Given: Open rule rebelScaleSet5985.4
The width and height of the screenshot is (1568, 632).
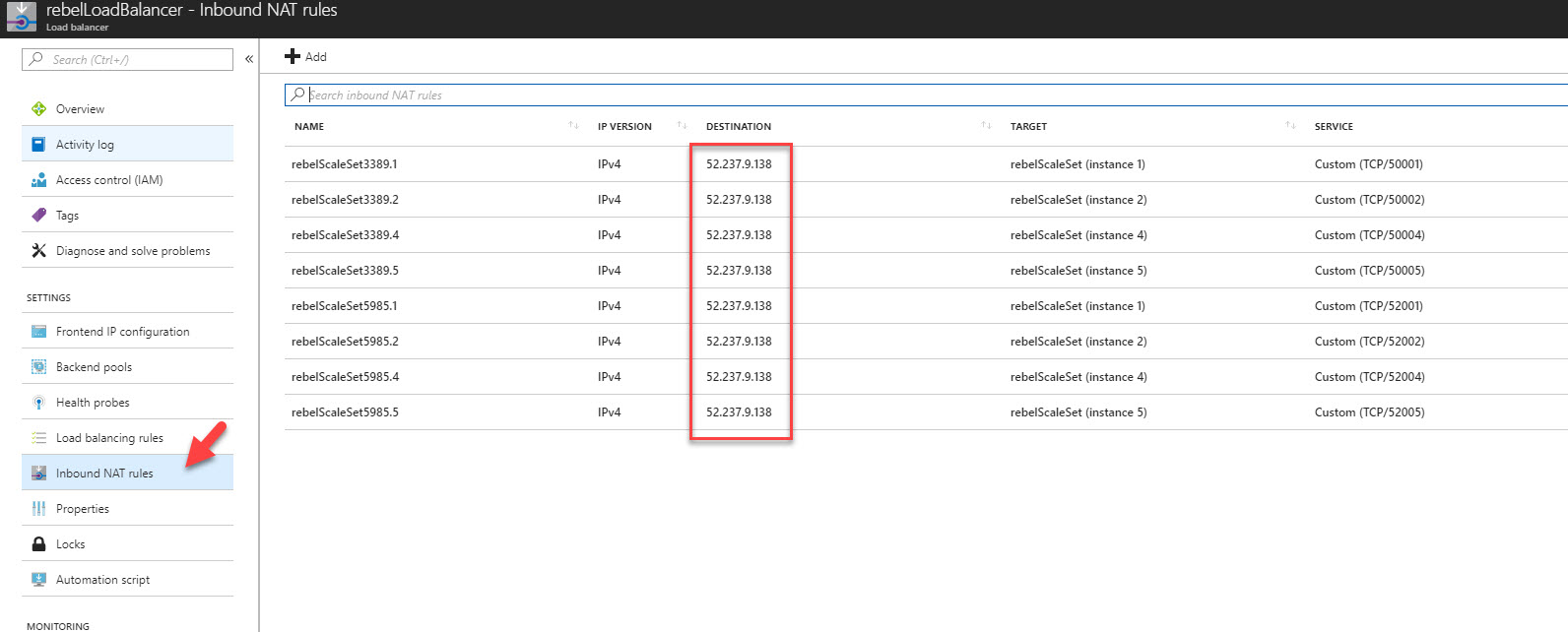Looking at the screenshot, I should [345, 377].
